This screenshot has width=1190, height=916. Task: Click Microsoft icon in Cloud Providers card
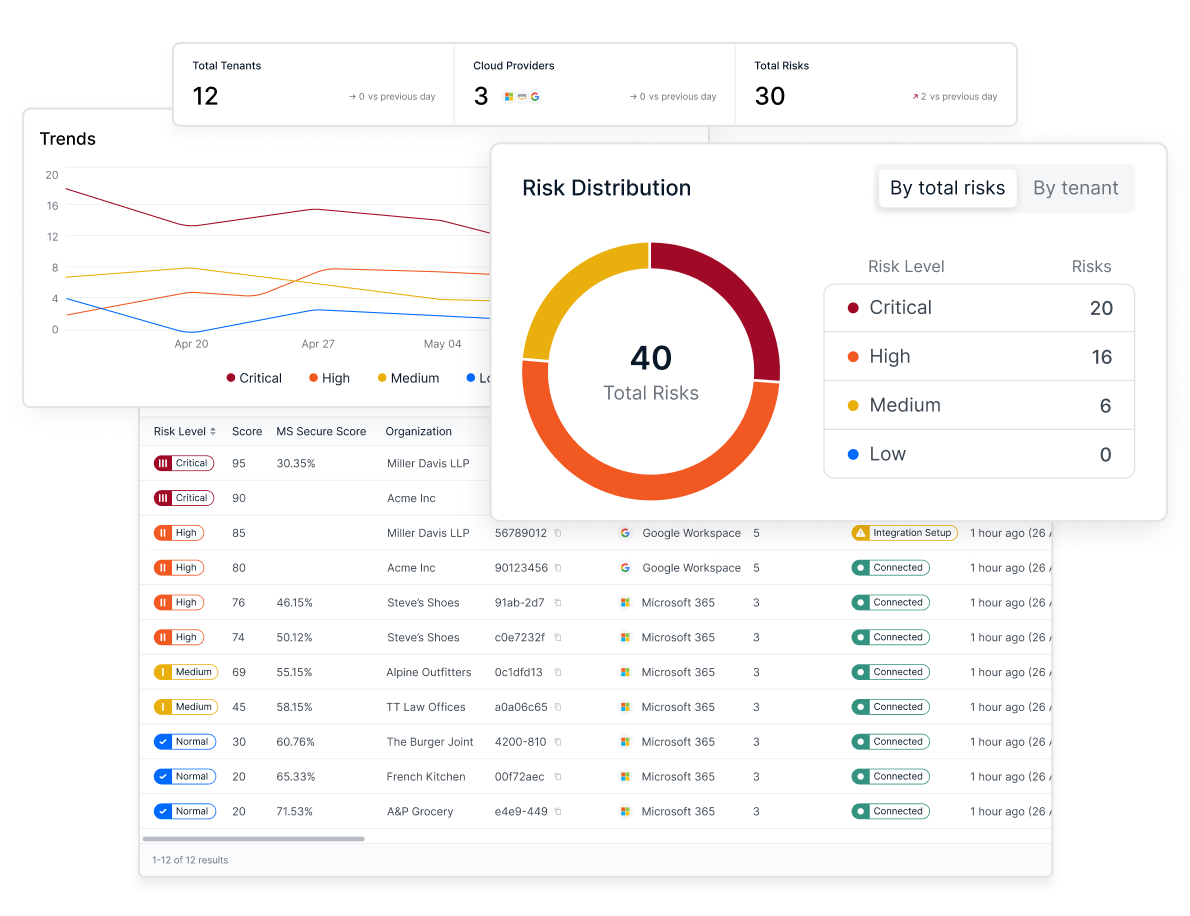509,96
